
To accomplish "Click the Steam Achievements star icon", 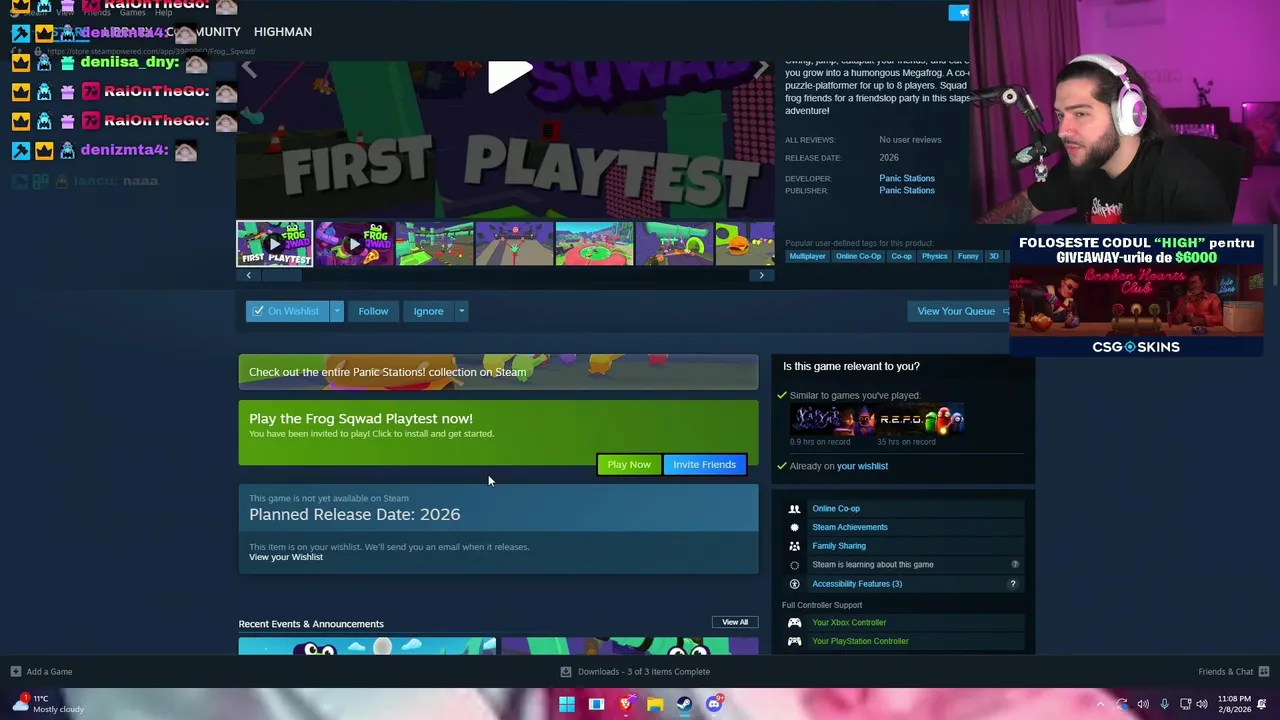I will point(794,527).
